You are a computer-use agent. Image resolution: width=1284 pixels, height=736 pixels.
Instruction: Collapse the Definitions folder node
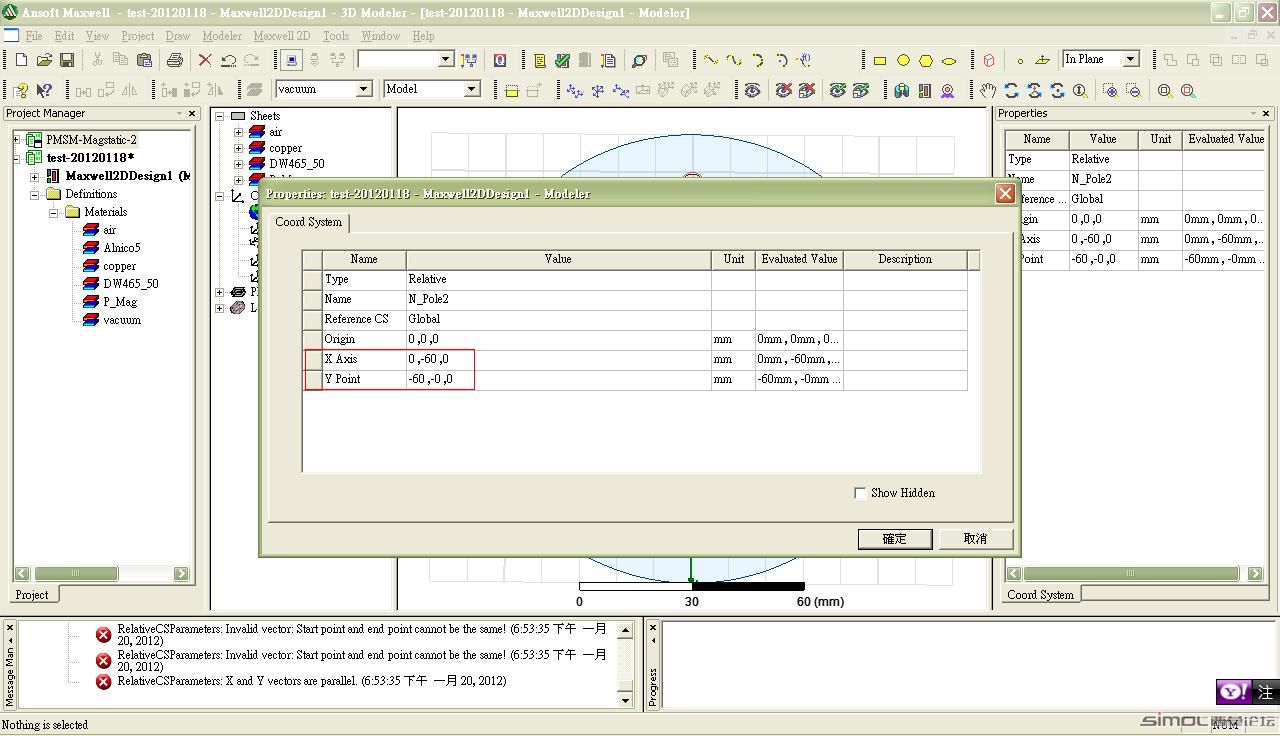click(x=35, y=194)
